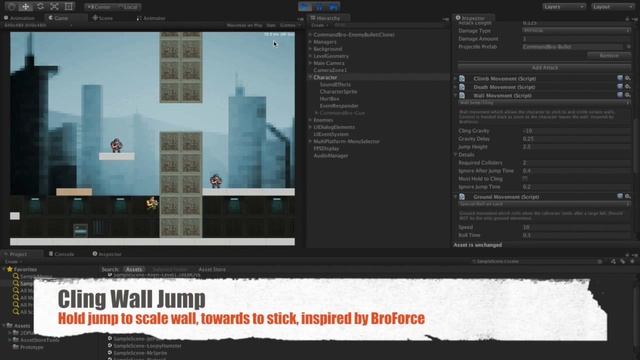
Task: Select UIEventSystem in Hierarchy
Action: (331, 134)
